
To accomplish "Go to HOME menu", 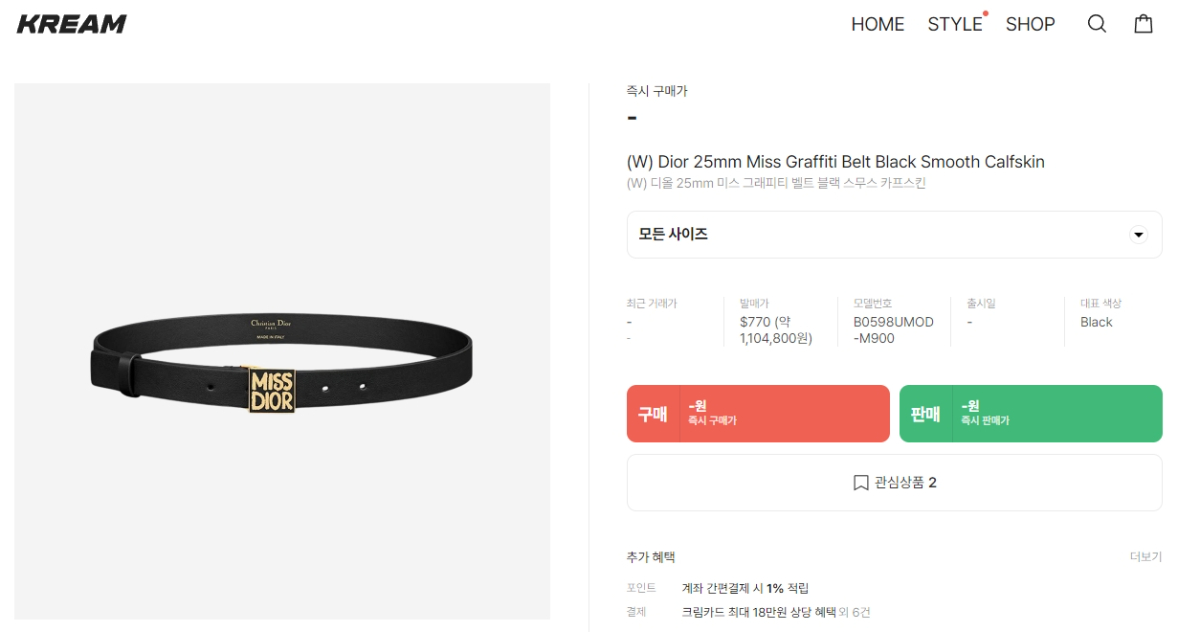I will tap(877, 24).
